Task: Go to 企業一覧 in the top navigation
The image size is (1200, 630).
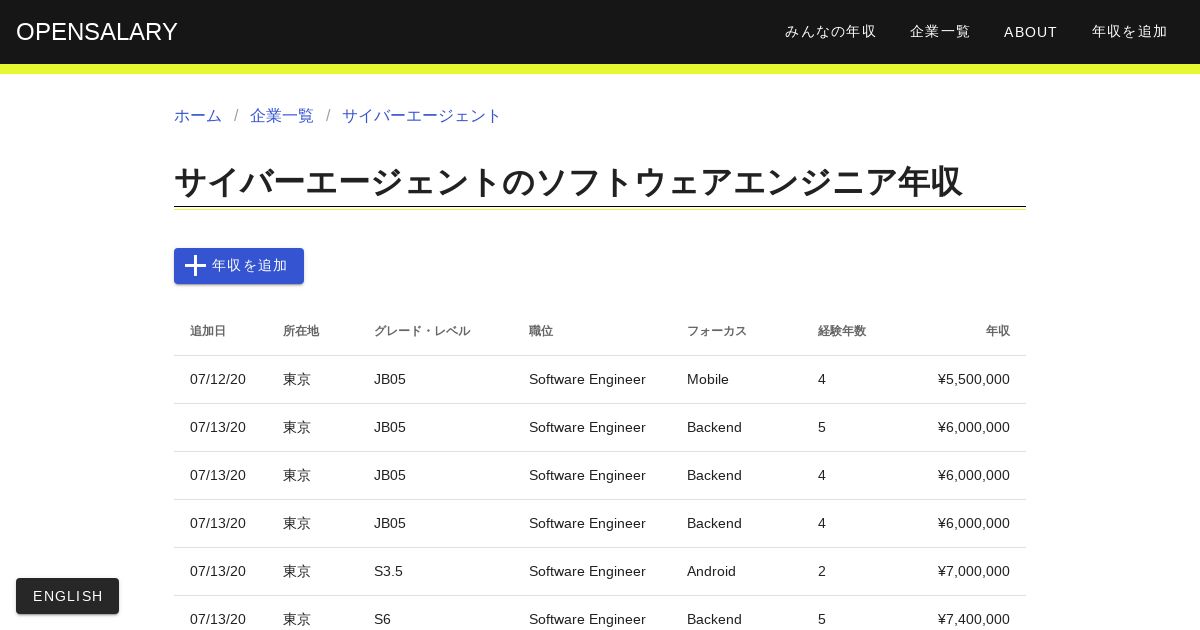Action: [x=940, y=32]
